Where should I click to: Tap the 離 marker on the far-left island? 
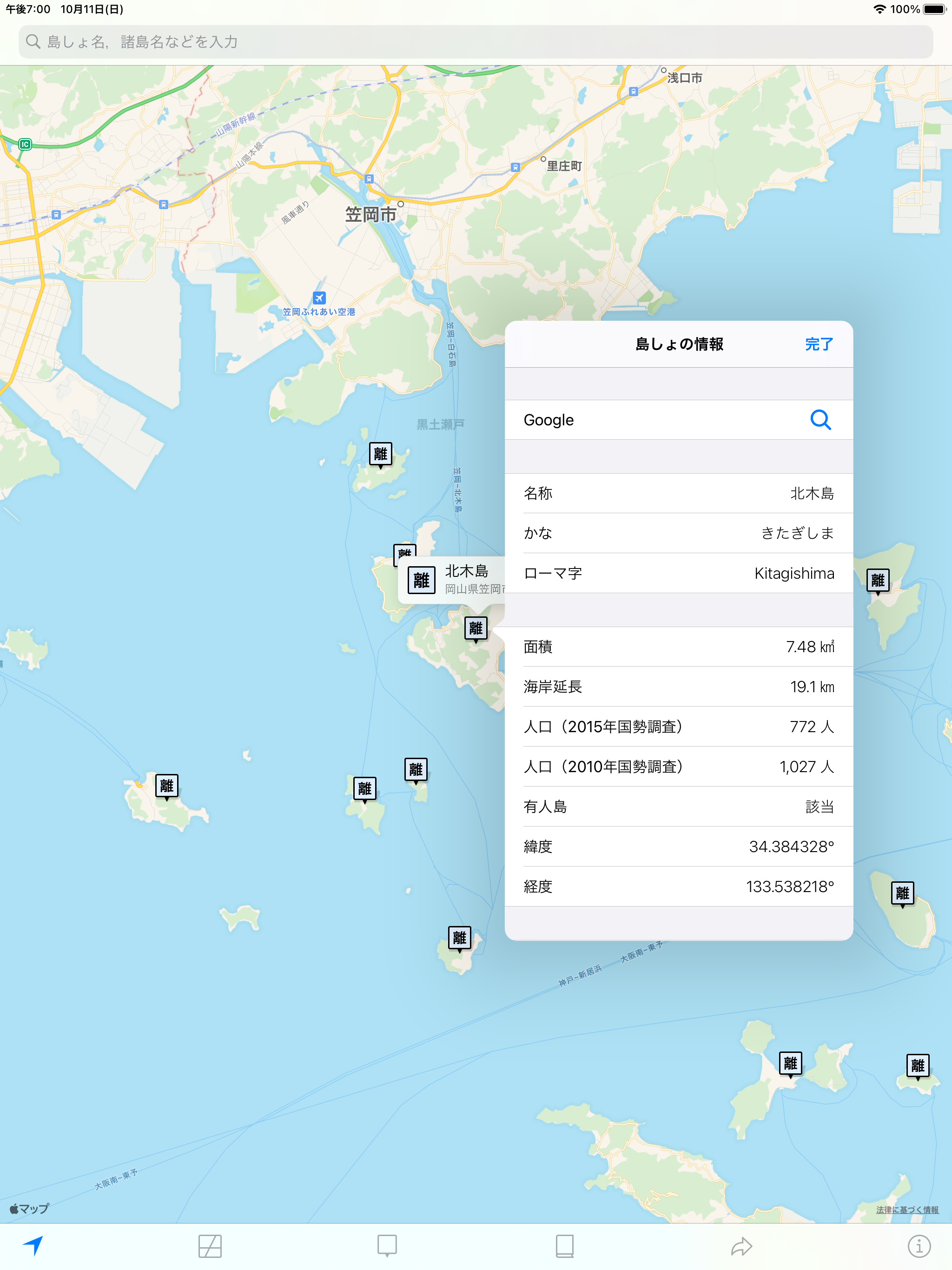coord(166,787)
